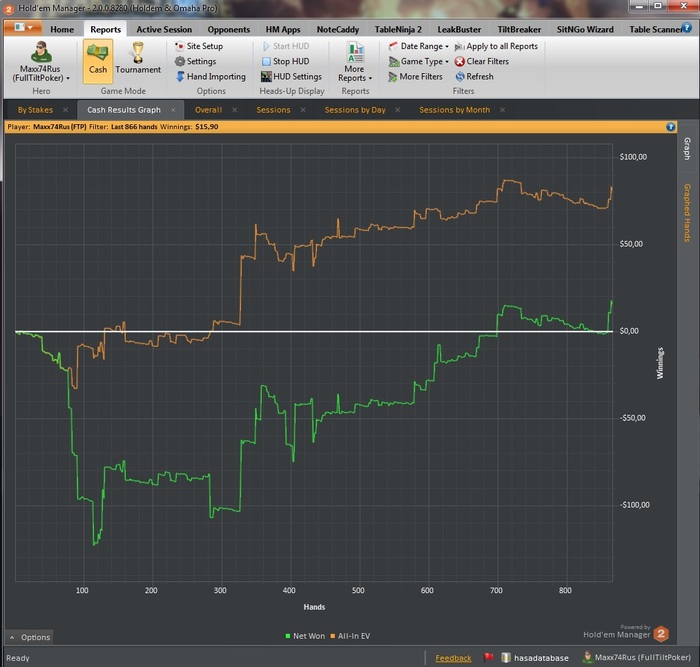Image resolution: width=700 pixels, height=667 pixels.
Task: Open the Table Scanner tab
Action: point(654,29)
